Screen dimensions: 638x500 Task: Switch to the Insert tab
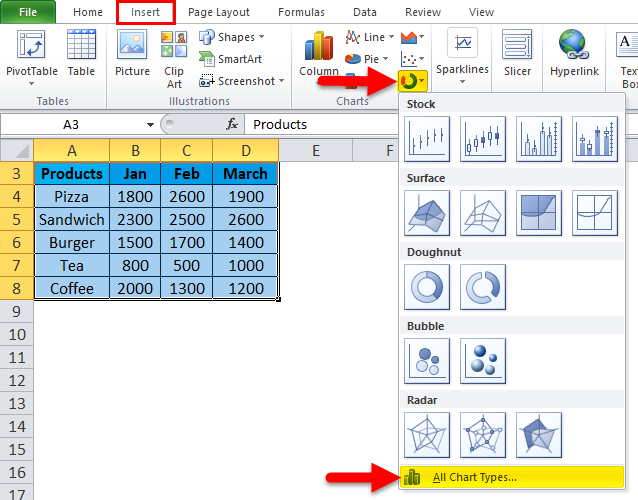point(145,12)
